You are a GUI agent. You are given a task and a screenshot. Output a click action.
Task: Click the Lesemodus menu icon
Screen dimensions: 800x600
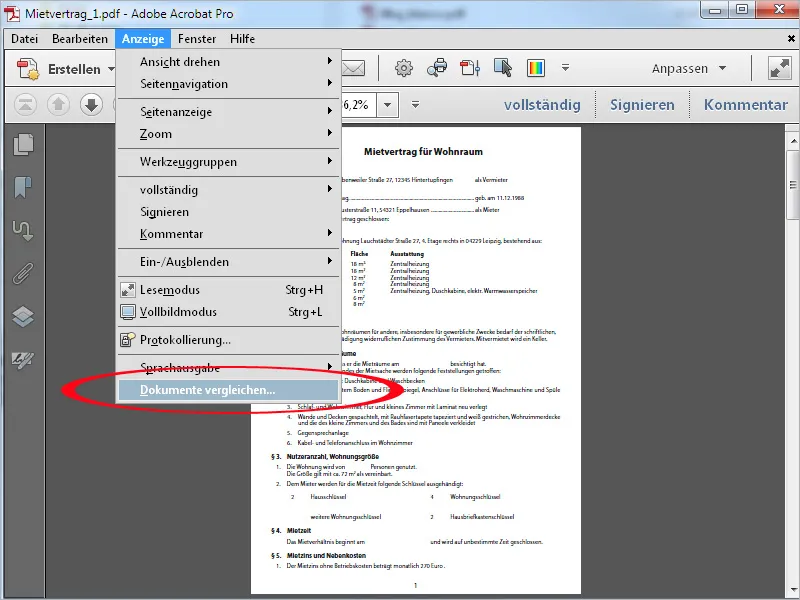click(128, 290)
